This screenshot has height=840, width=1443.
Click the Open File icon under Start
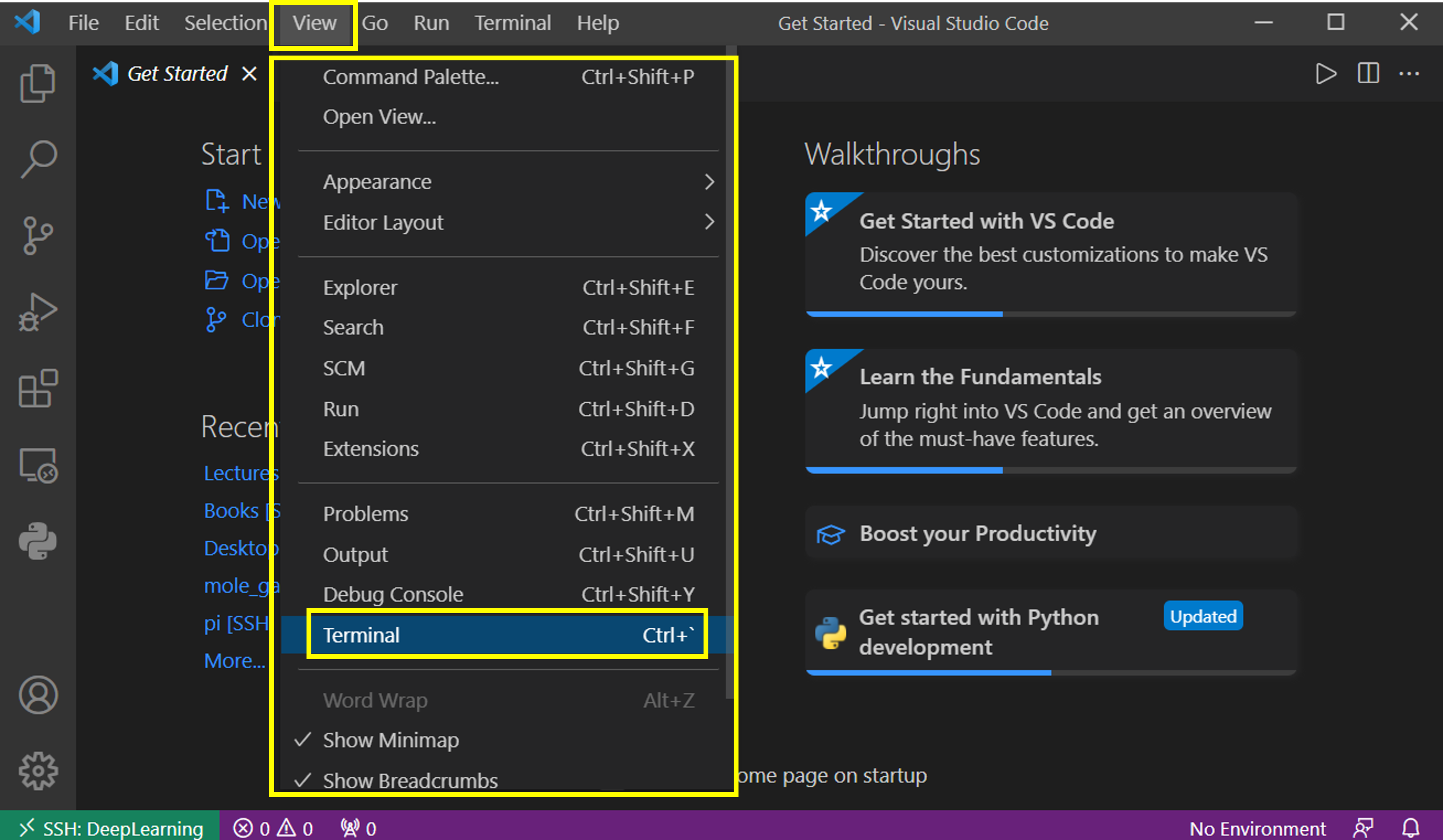[217, 240]
